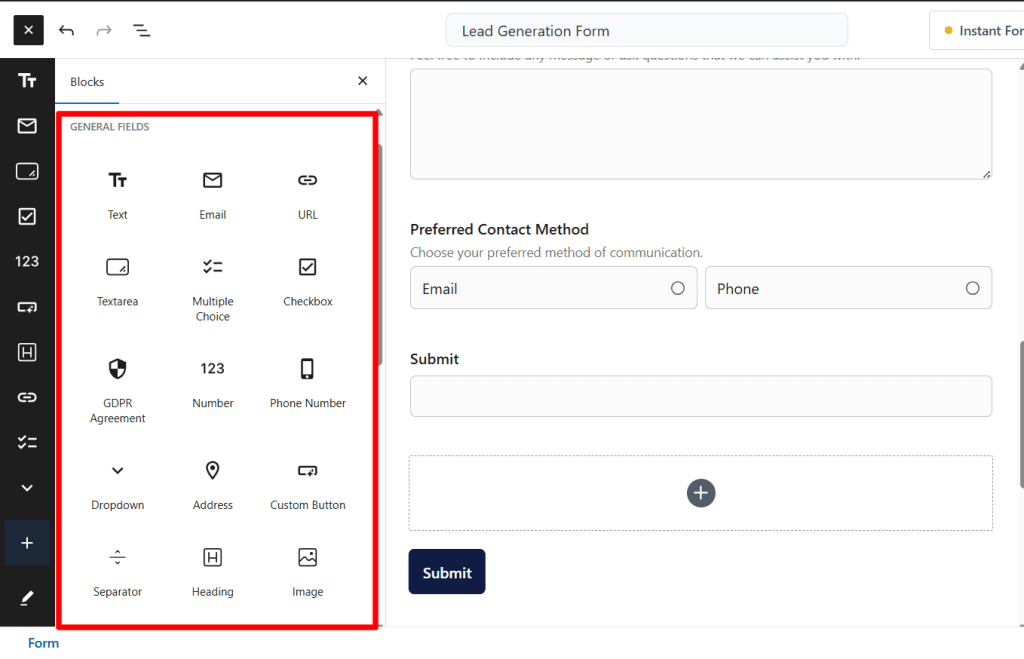Click the Lead Generation Form title field
Image resolution: width=1024 pixels, height=659 pixels.
click(x=646, y=31)
